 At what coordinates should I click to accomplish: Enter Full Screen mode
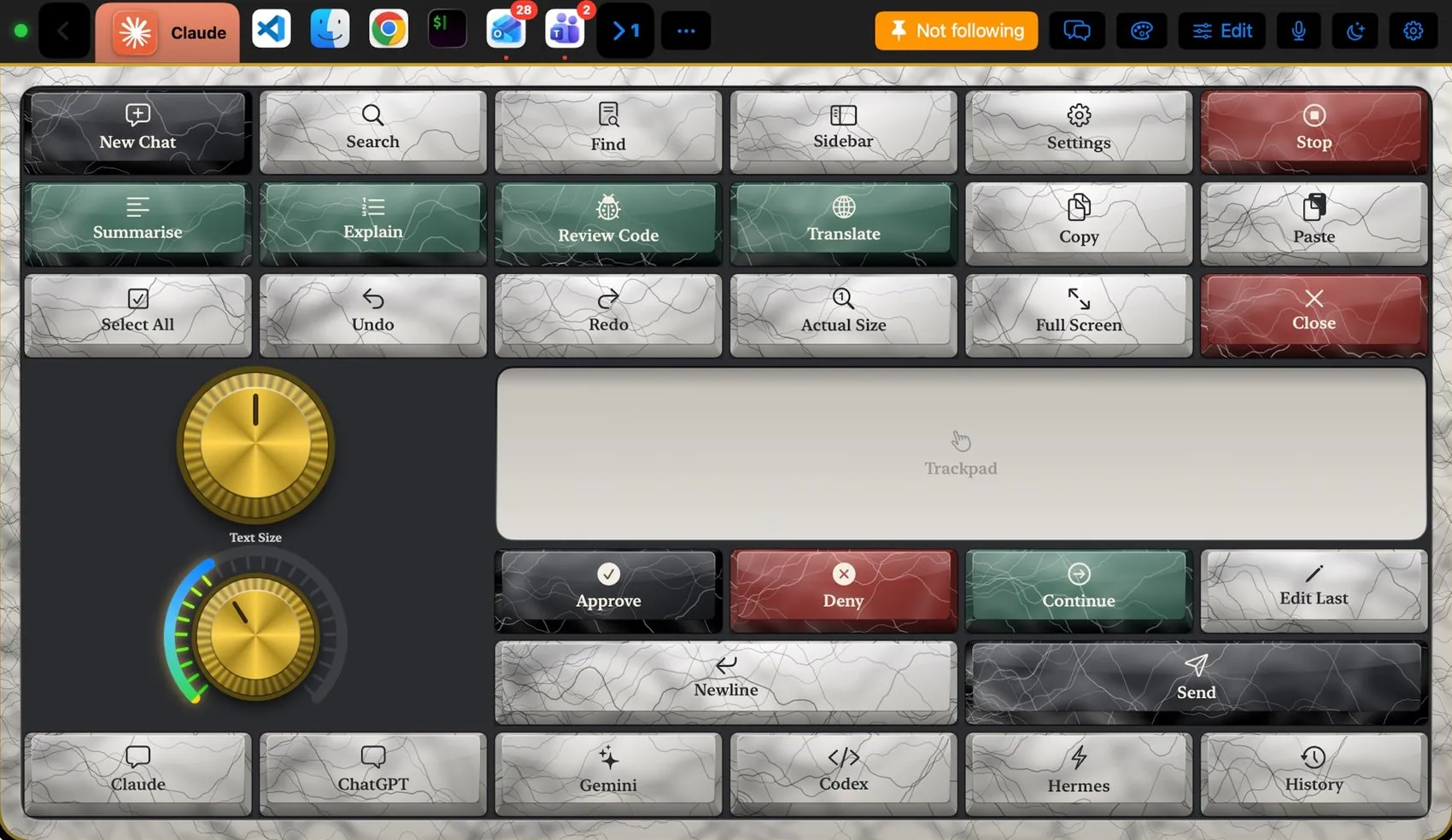pos(1079,314)
